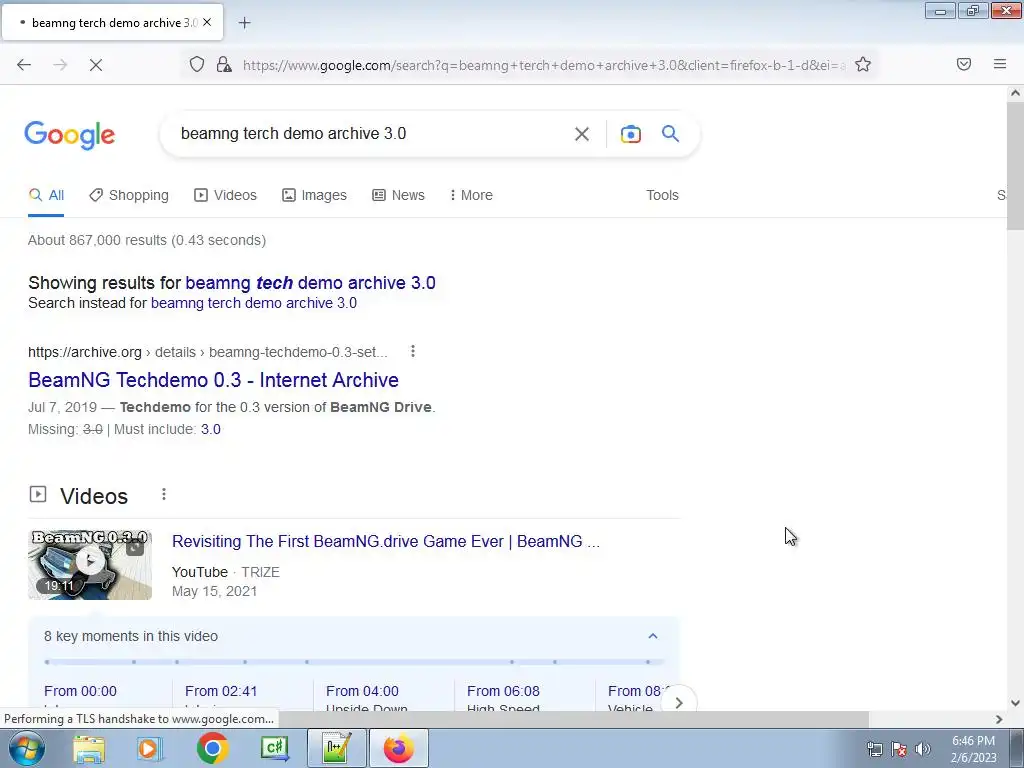Go back to the previous page
The width and height of the screenshot is (1024, 768).
click(24, 65)
